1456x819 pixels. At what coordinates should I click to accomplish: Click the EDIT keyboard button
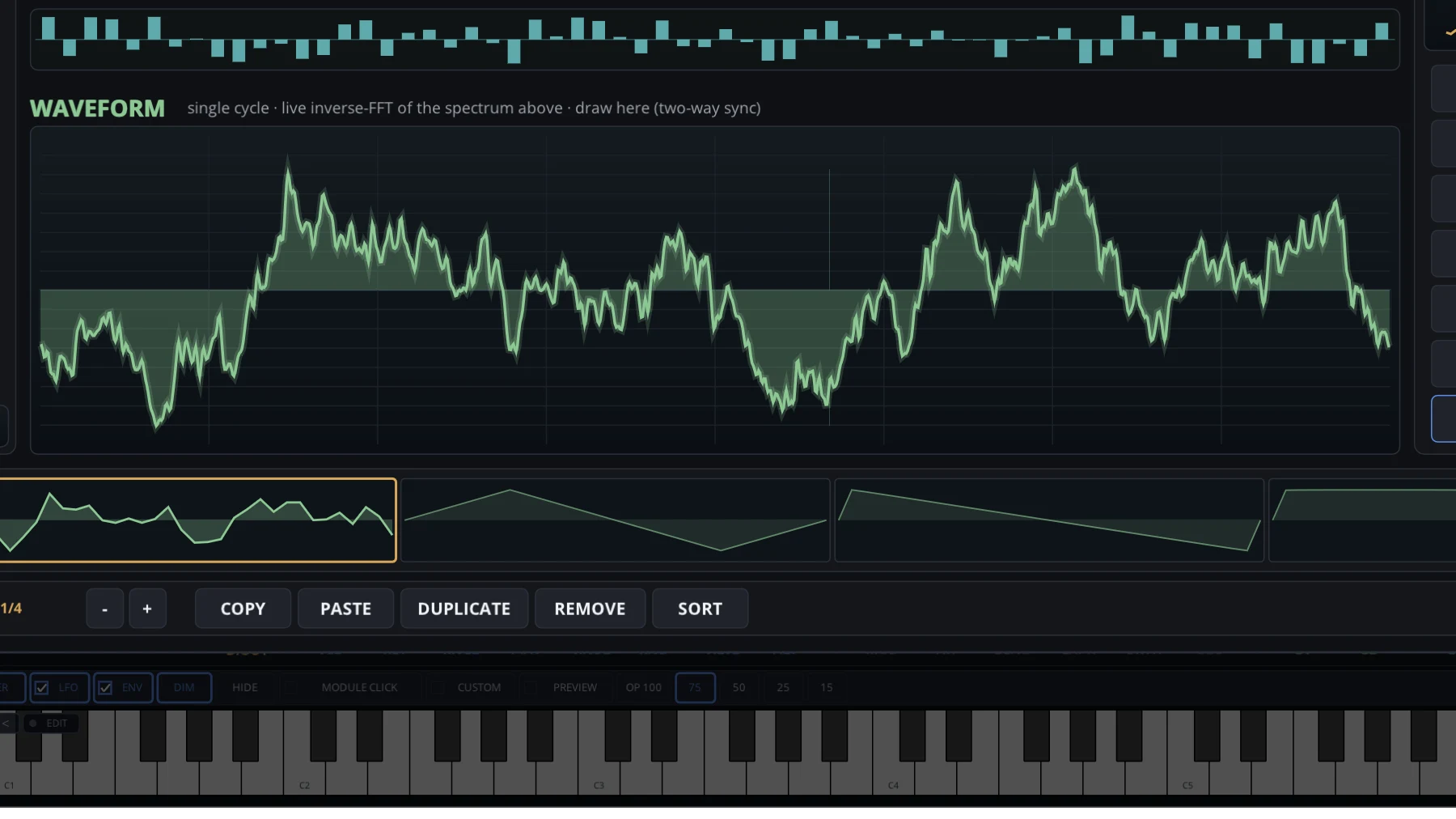coord(50,724)
